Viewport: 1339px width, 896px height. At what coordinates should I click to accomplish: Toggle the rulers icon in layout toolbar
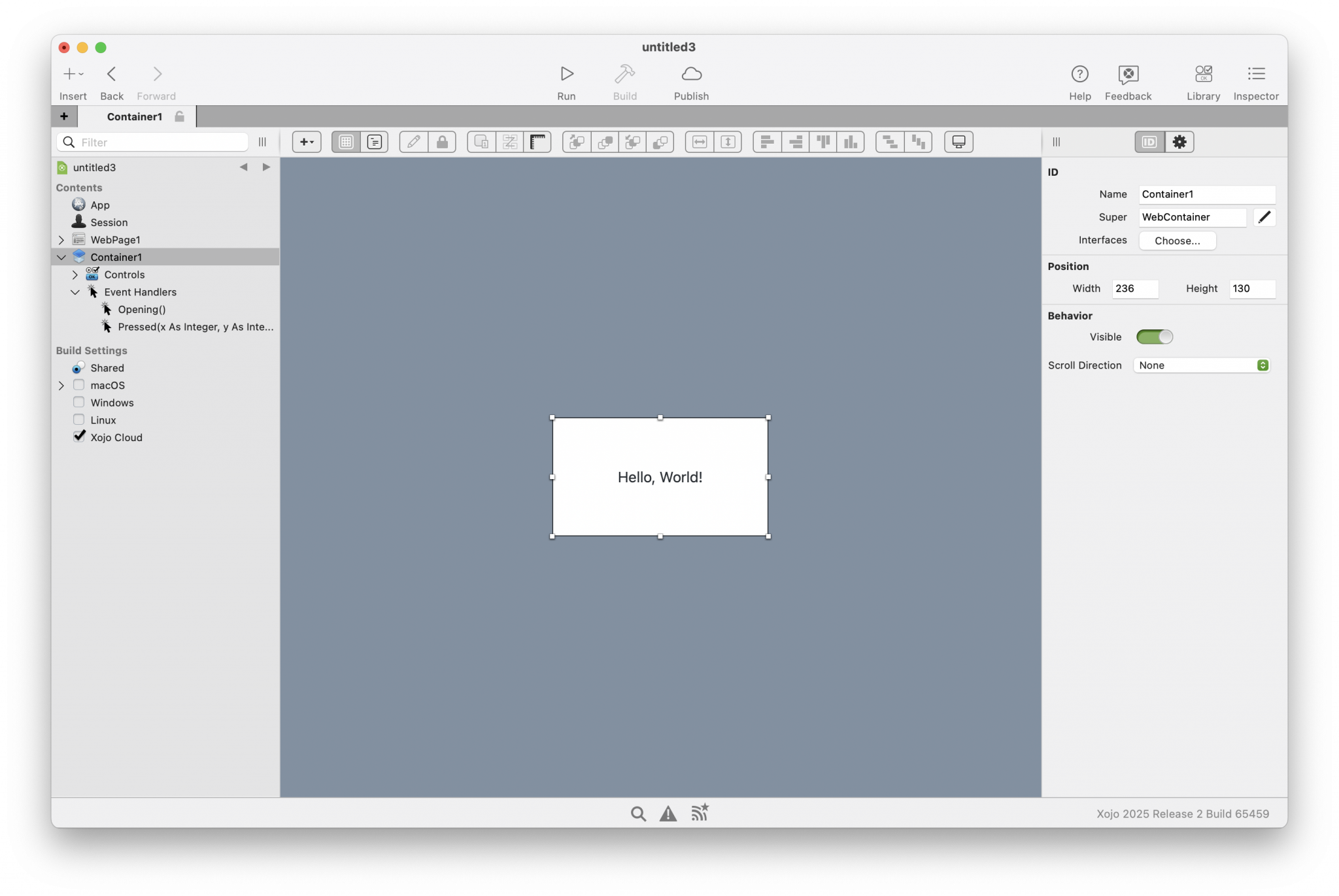[537, 142]
